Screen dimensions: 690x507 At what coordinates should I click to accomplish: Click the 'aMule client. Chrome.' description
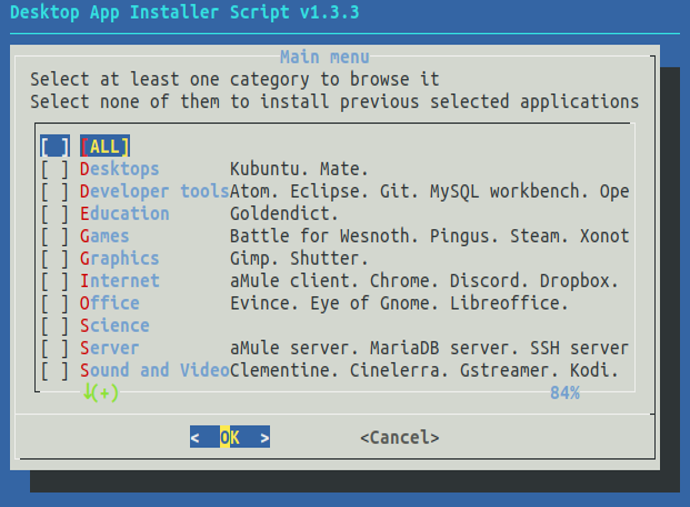pyautogui.click(x=424, y=281)
